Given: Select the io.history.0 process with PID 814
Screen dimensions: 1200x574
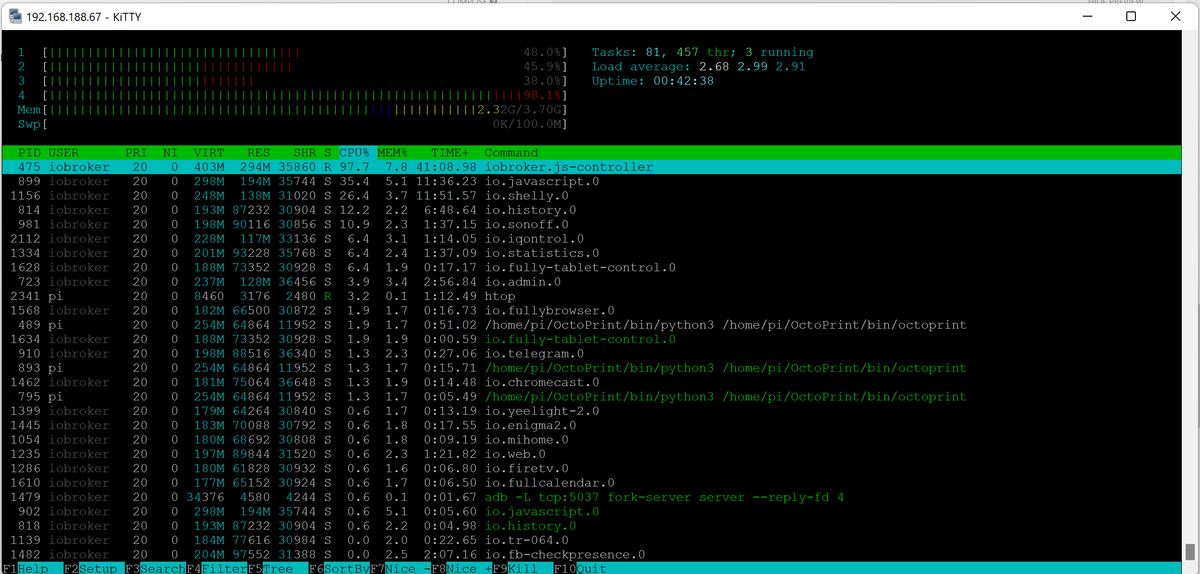Looking at the screenshot, I should (590, 210).
